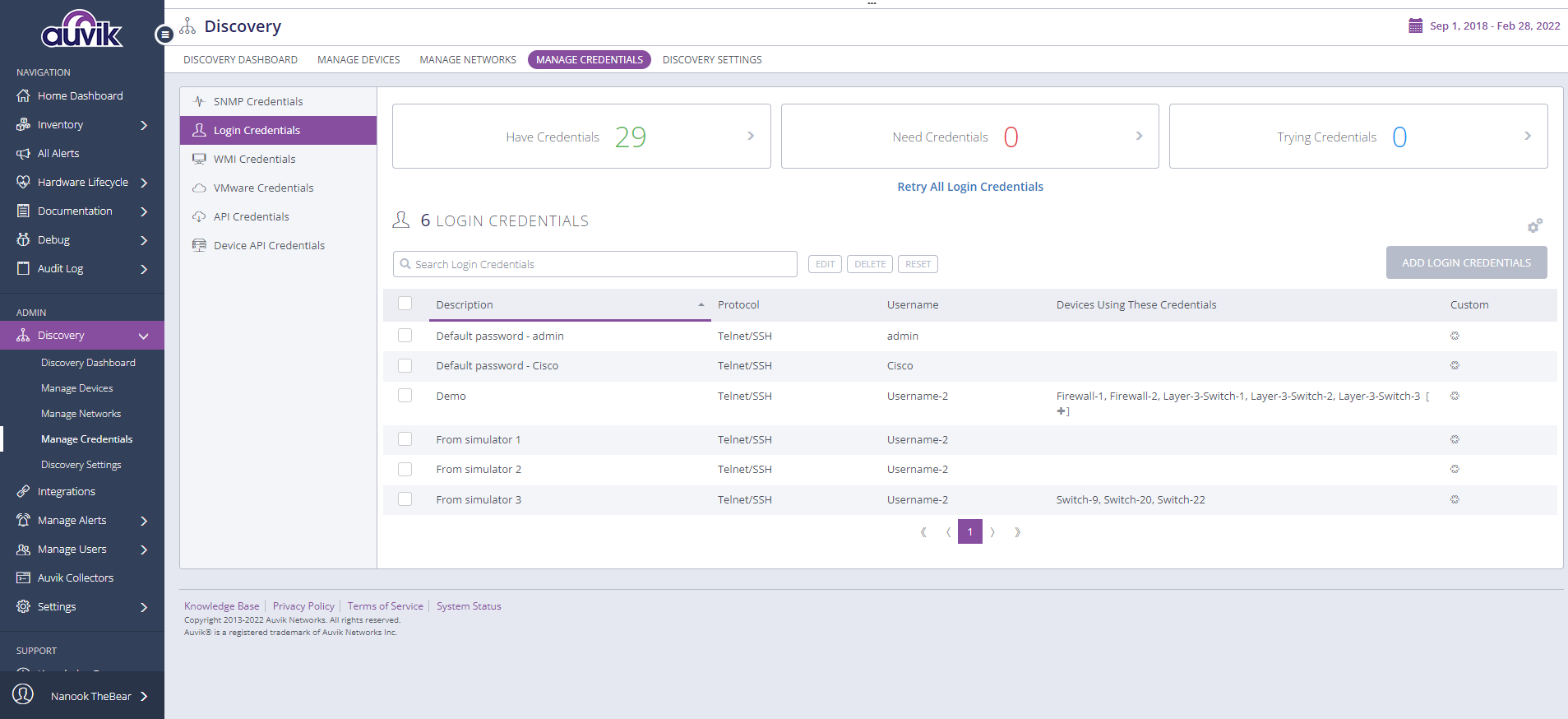Screen dimensions: 1568x719
Task: Expand the Documentation chevron
Action: pyautogui.click(x=144, y=211)
